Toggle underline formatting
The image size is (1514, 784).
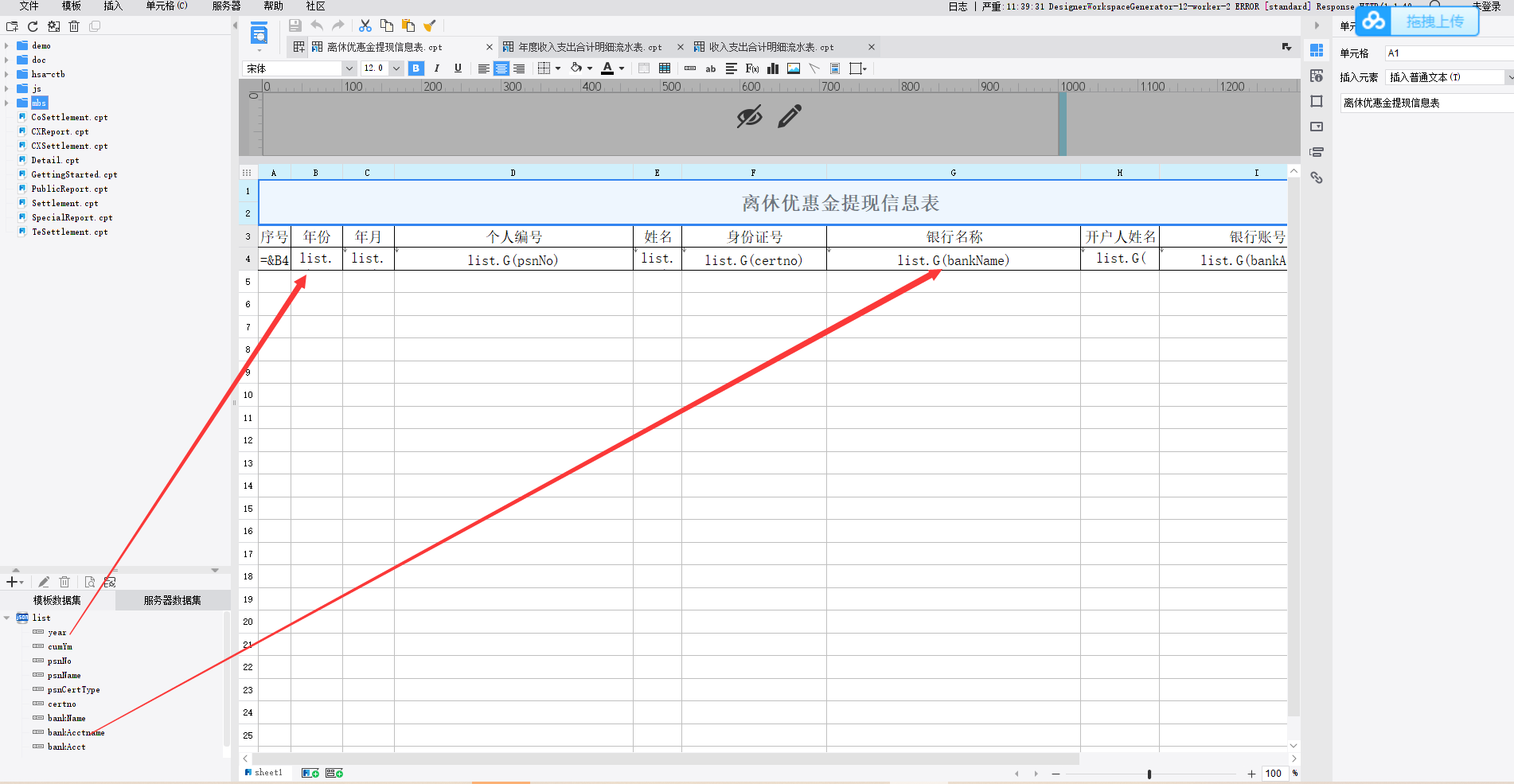[x=458, y=68]
